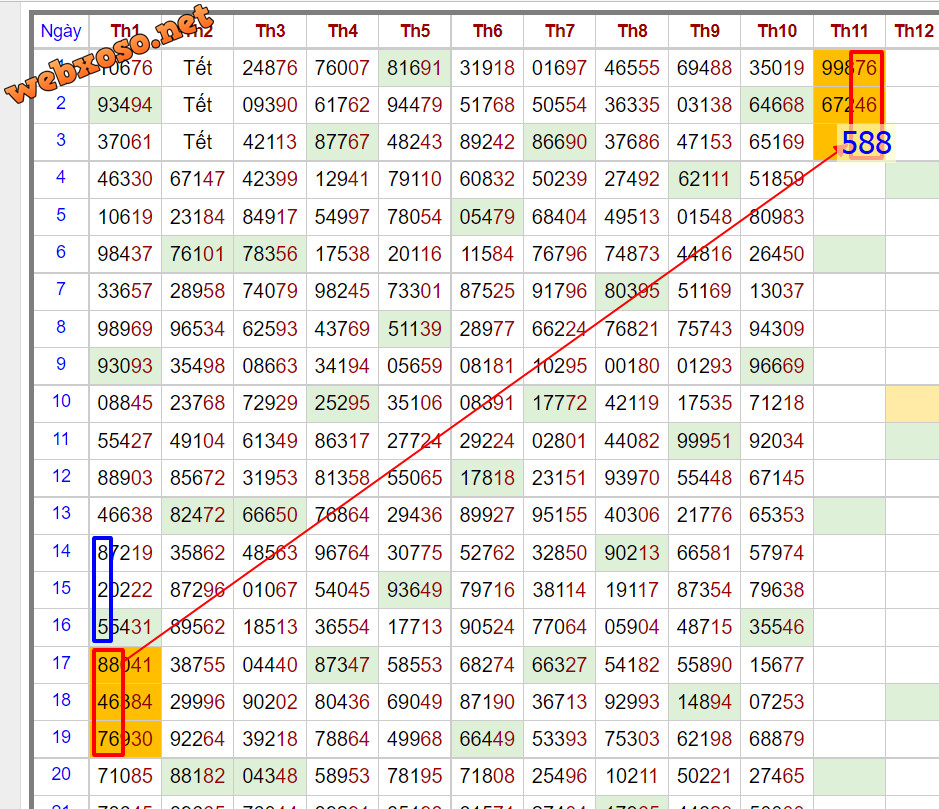
Task: Select the Th5 month column header
Action: point(415,31)
